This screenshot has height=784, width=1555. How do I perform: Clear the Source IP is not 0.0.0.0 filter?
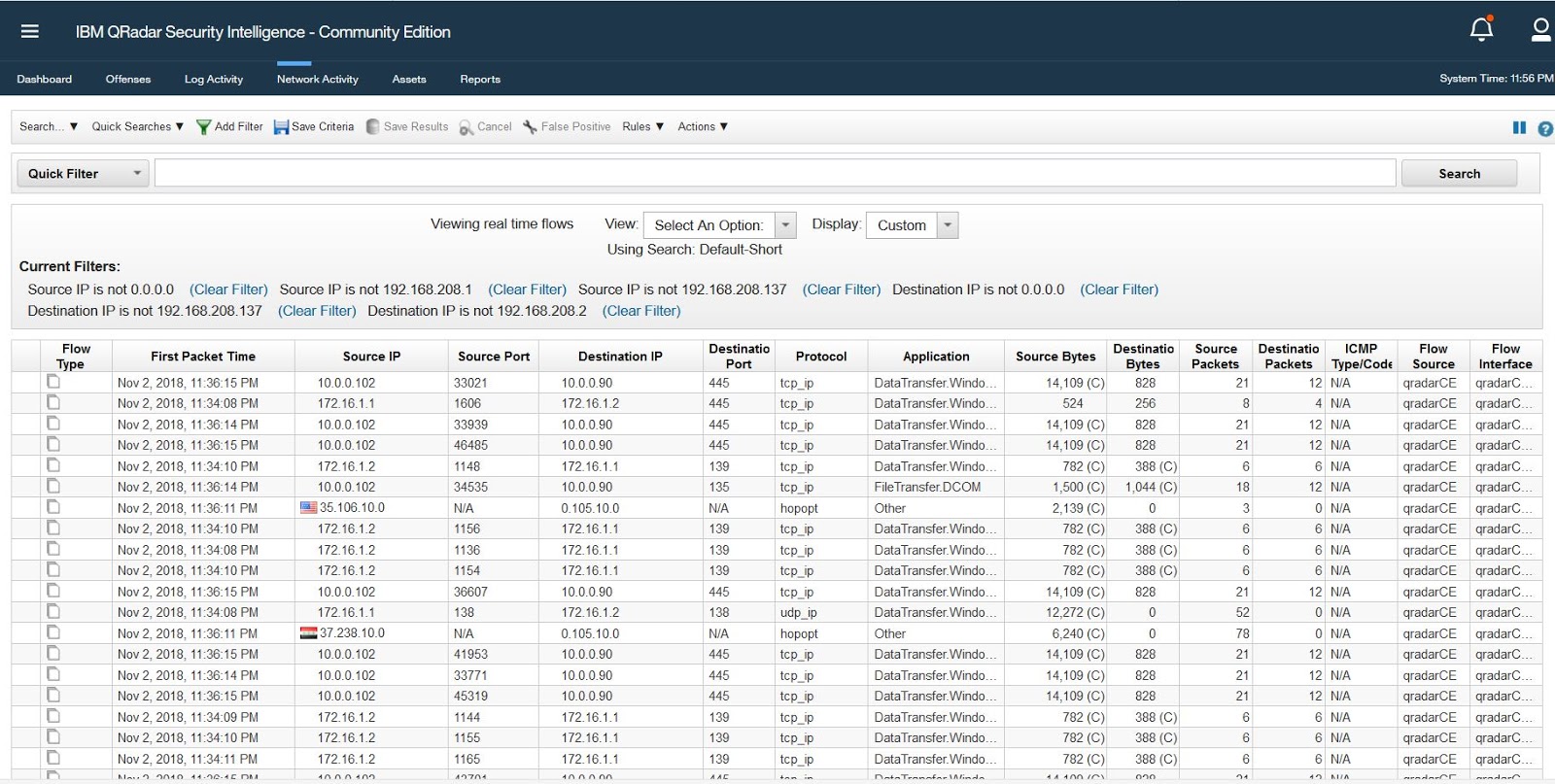coord(228,290)
